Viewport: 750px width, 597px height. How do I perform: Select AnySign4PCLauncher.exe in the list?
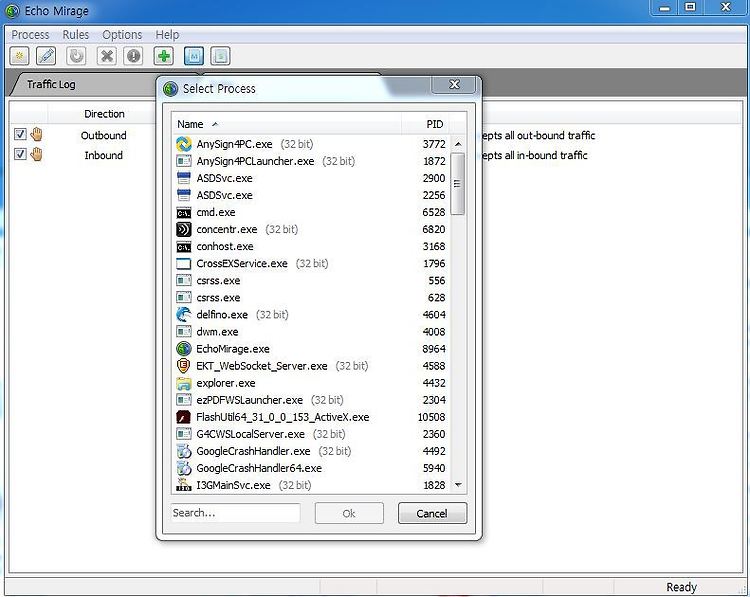312,161
